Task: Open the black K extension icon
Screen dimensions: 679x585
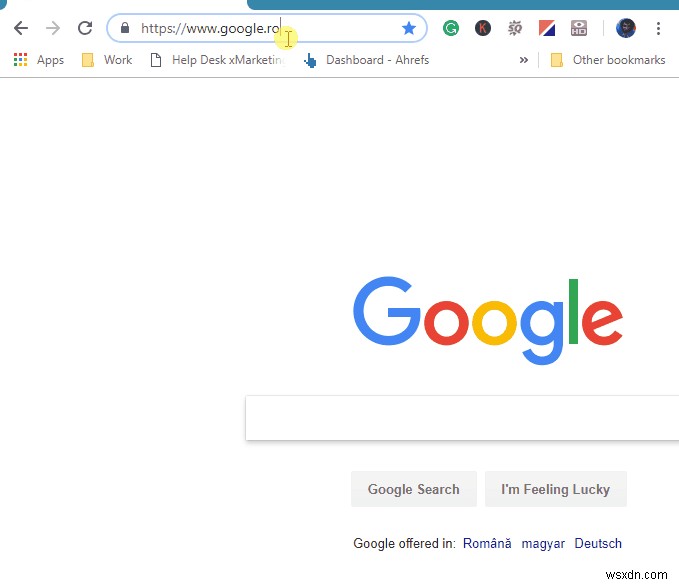Action: [x=482, y=29]
